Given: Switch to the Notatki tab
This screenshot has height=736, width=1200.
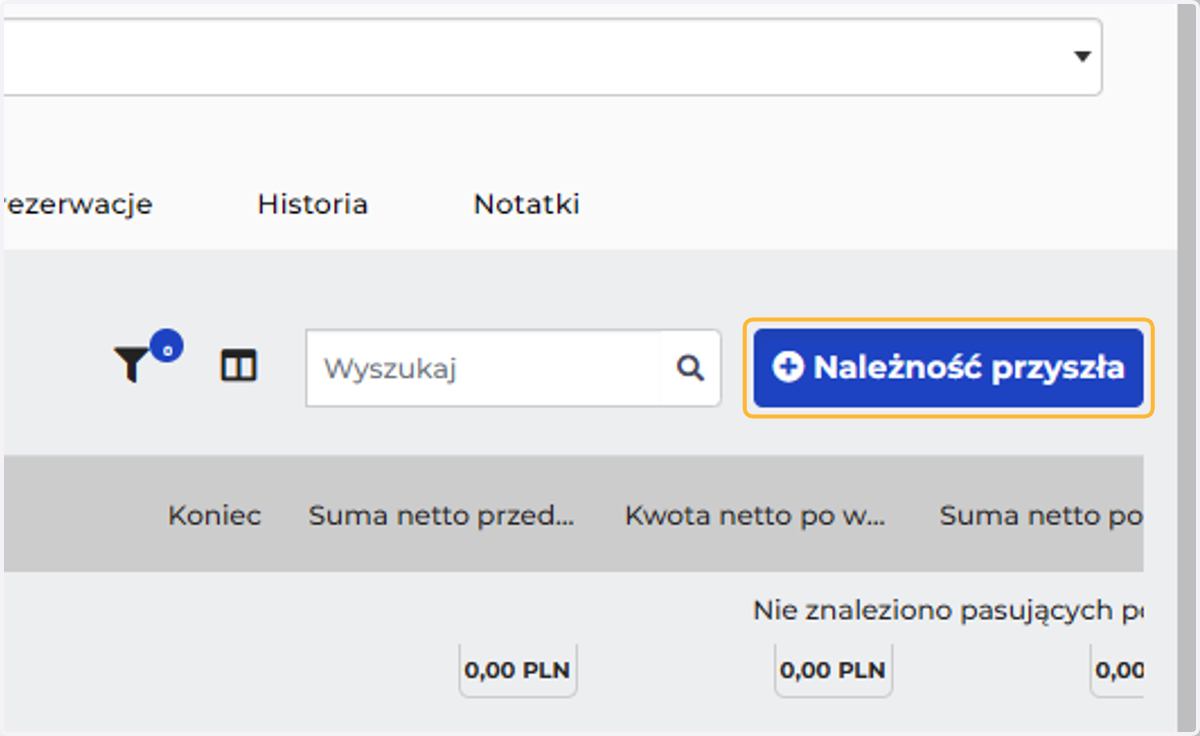Looking at the screenshot, I should point(526,204).
